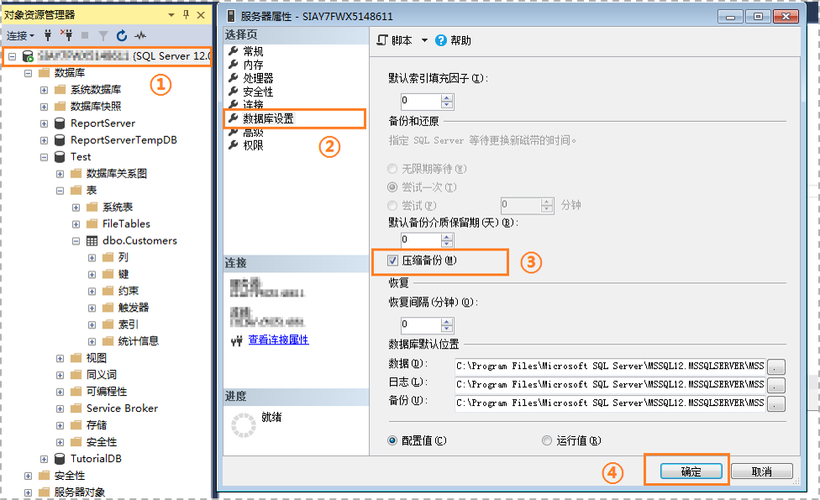Open the activity monitor pulse icon

click(140, 36)
